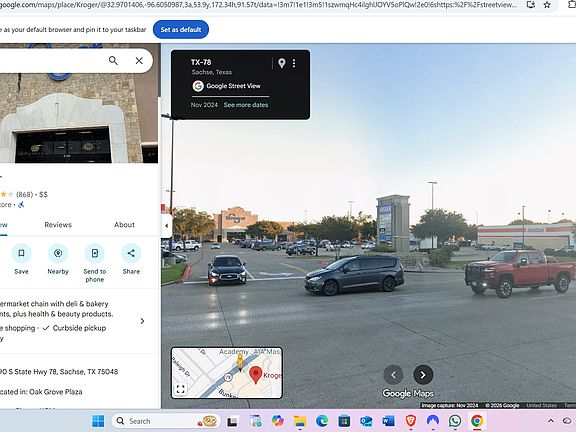Screen dimensions: 576x432
Task: Open the three-dot menu in Street View card
Action: 294,63
